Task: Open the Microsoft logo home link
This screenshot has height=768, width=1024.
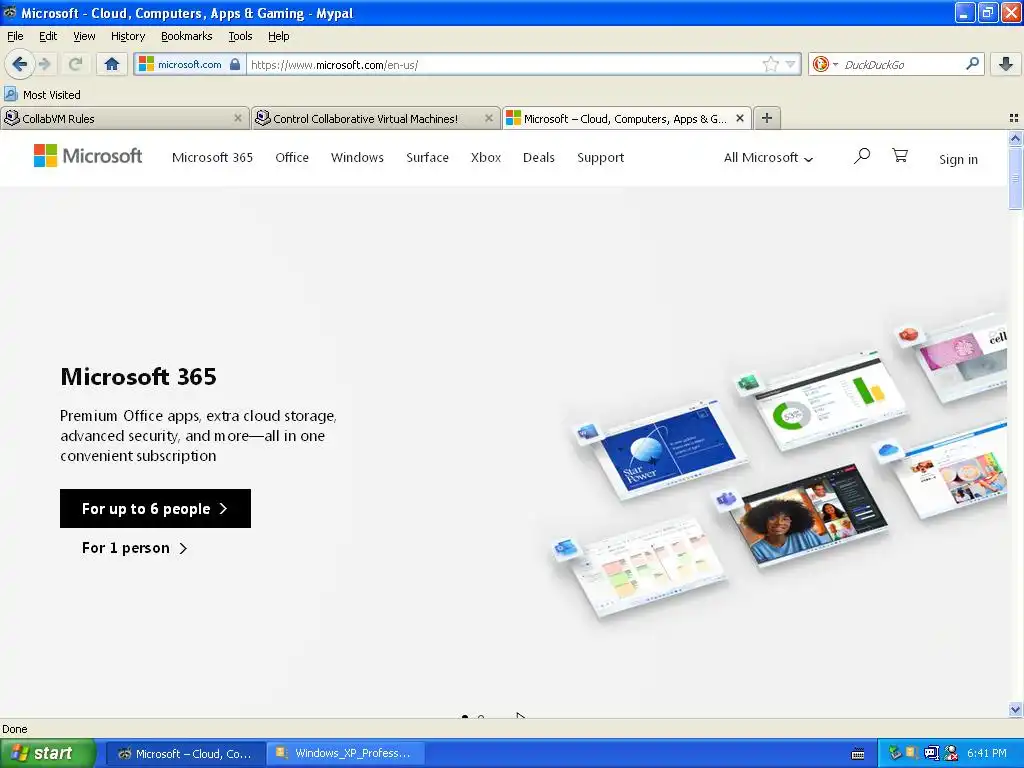Action: 88,156
